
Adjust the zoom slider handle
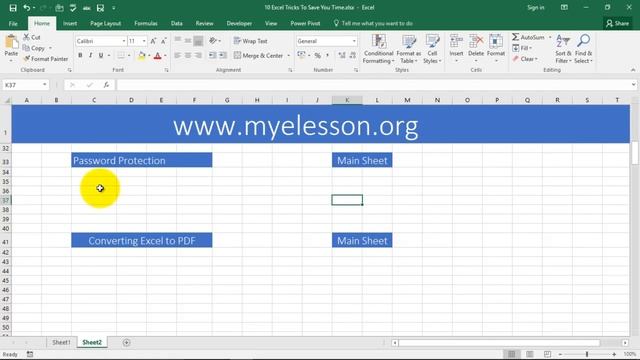pos(587,354)
